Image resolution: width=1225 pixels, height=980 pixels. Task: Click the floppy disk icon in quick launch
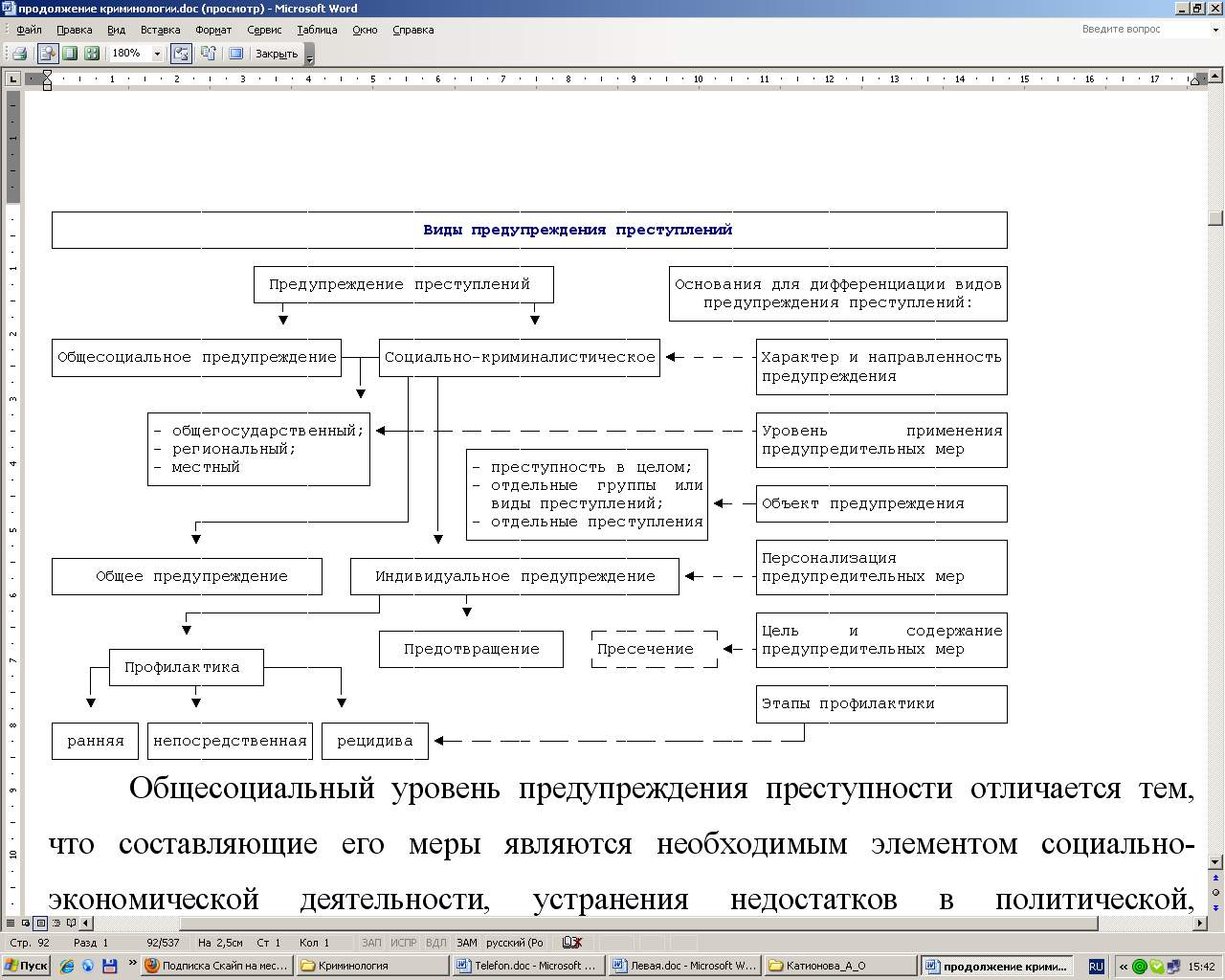click(109, 967)
